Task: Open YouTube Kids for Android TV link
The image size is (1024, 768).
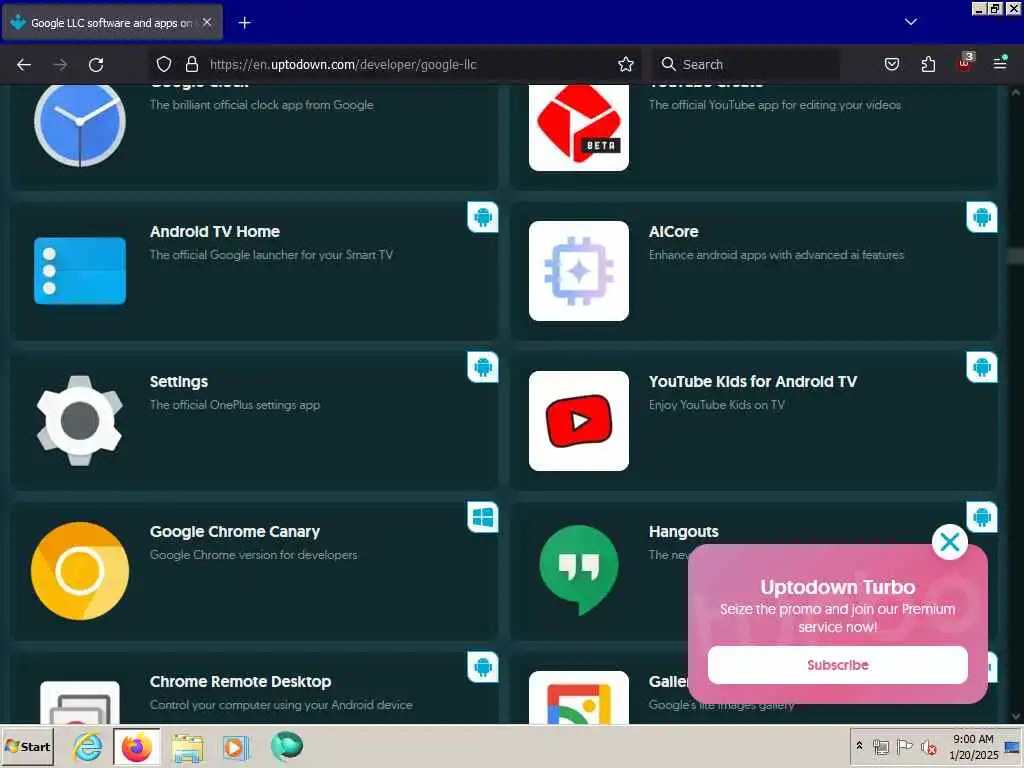Action: coord(752,382)
